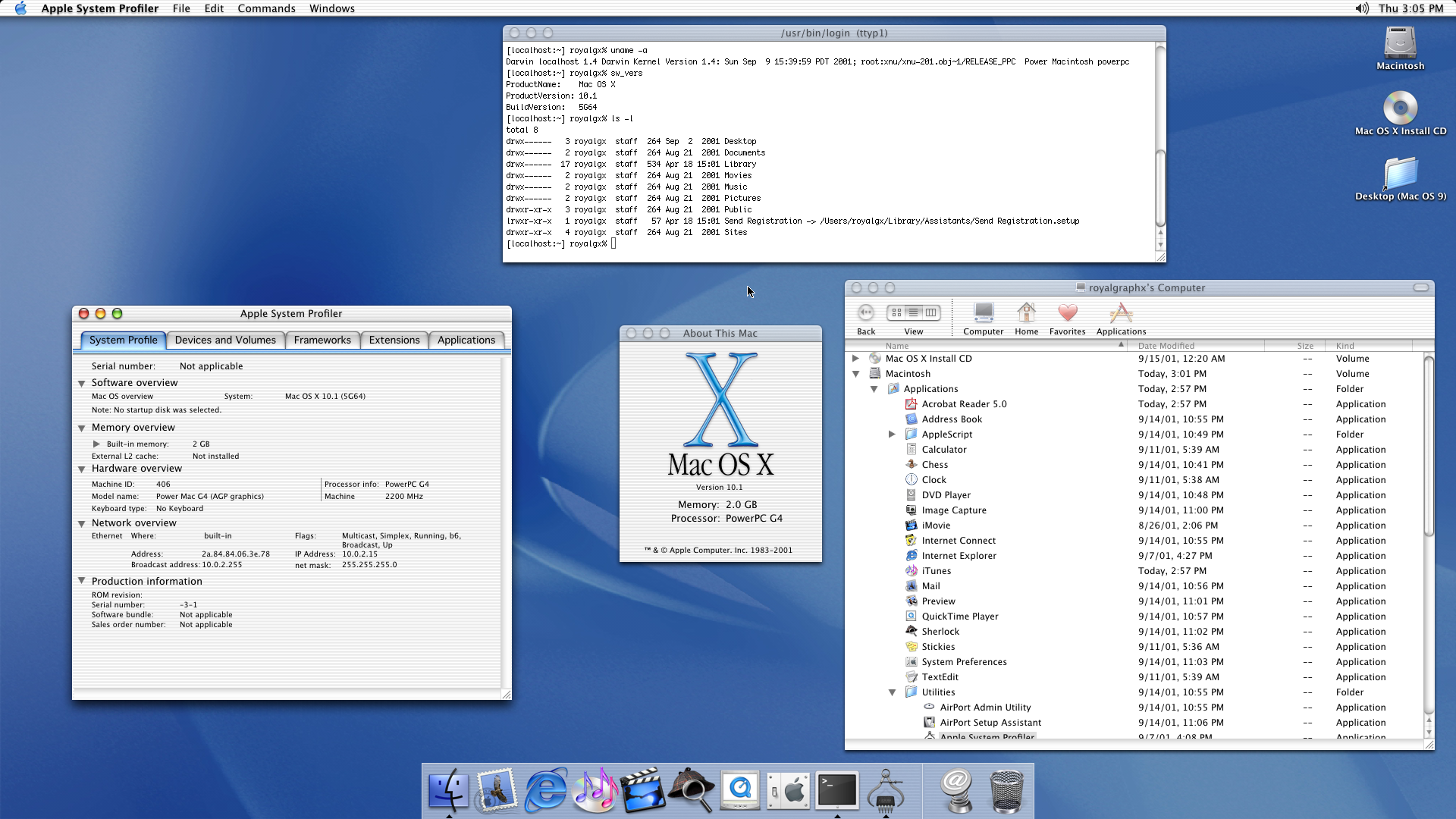Go to Home in Finder toolbar
This screenshot has height=819, width=1456.
[x=1026, y=318]
